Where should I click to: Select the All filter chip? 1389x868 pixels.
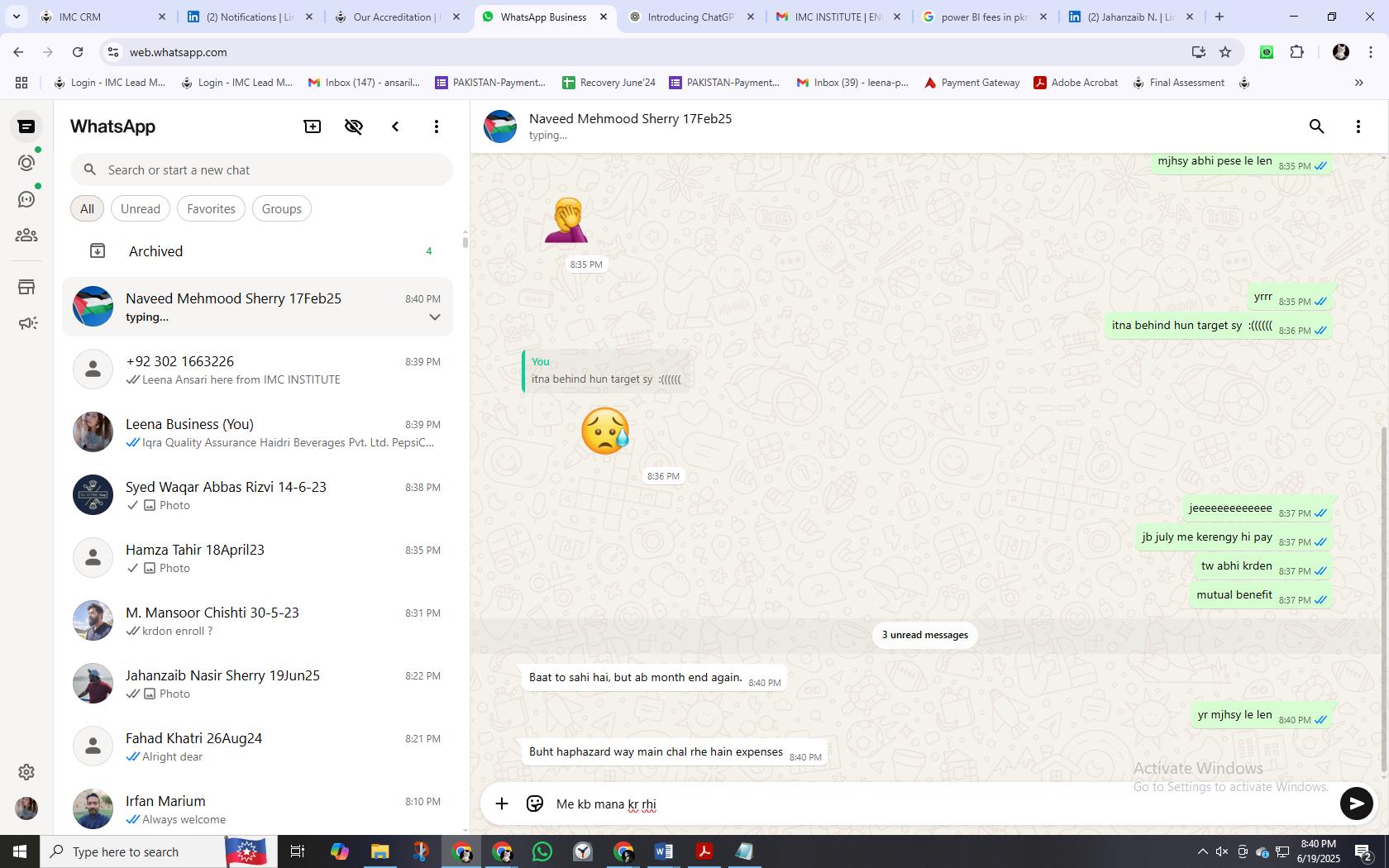[87, 208]
